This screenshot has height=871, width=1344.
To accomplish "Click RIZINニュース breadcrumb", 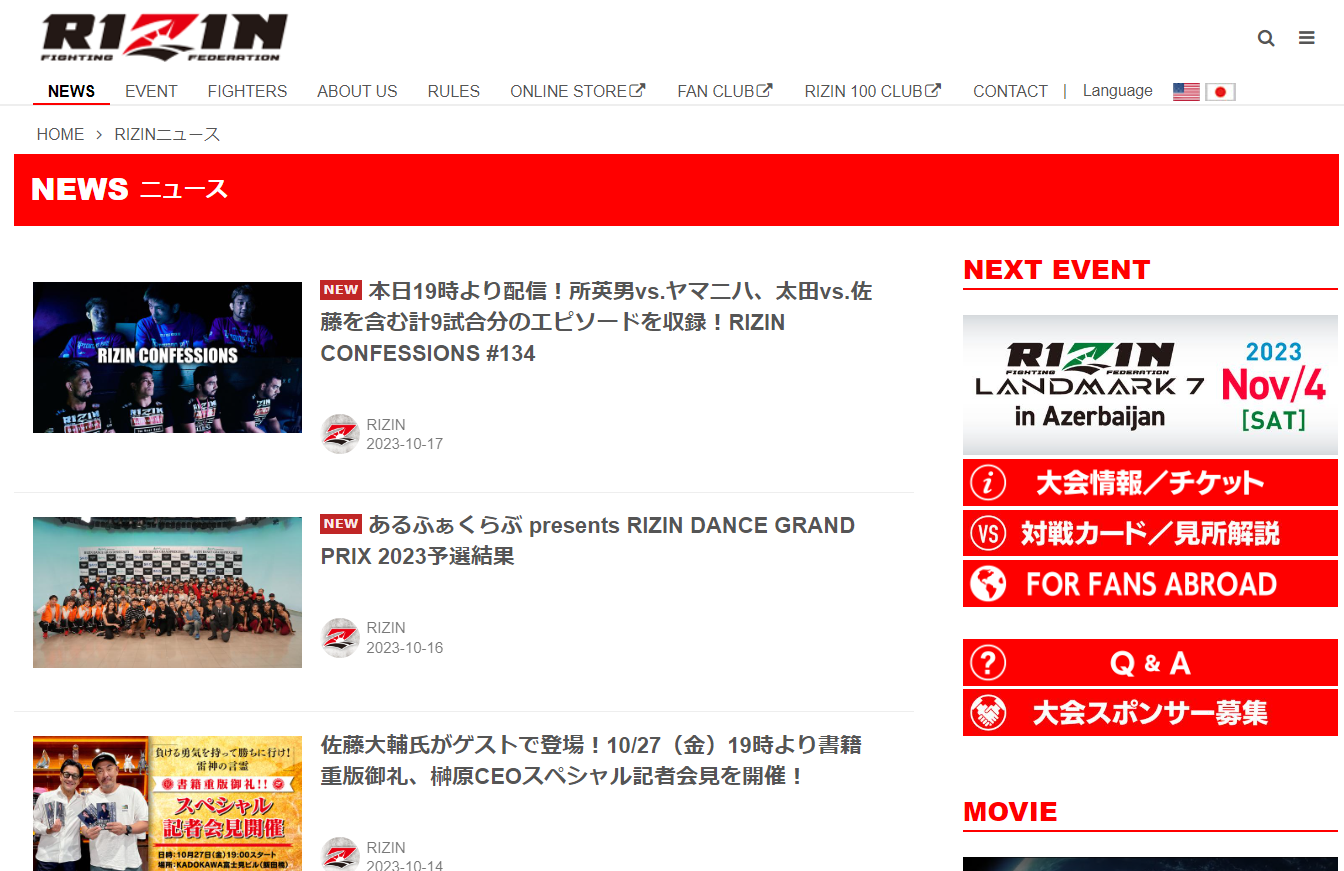I will (167, 134).
